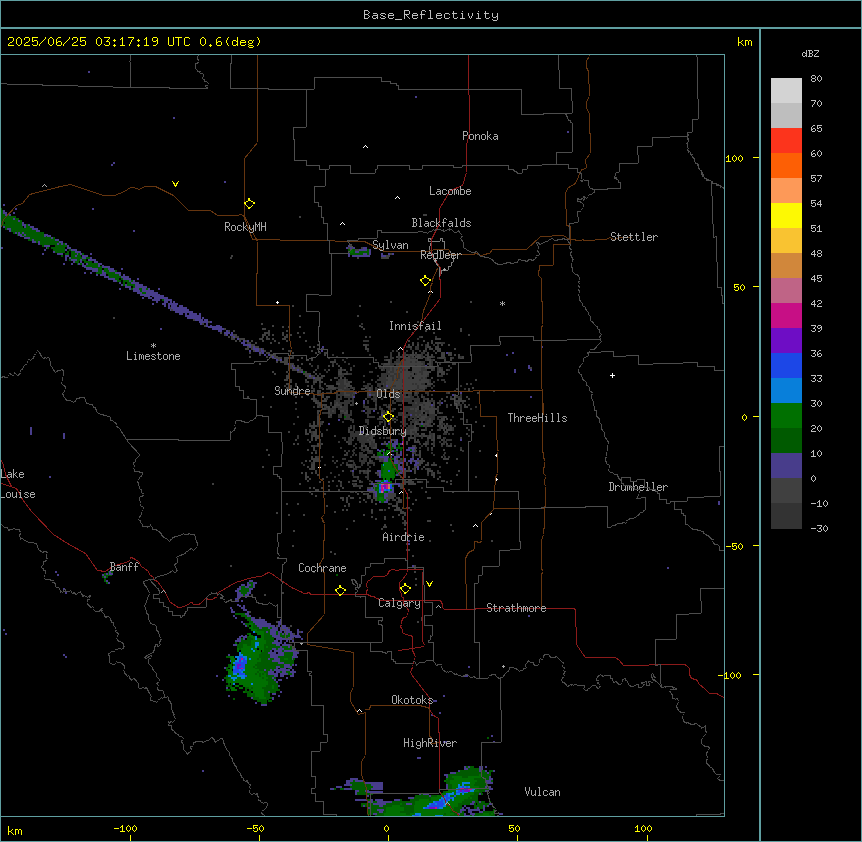
Task: Click the Okotoks city label
Action: [412, 700]
